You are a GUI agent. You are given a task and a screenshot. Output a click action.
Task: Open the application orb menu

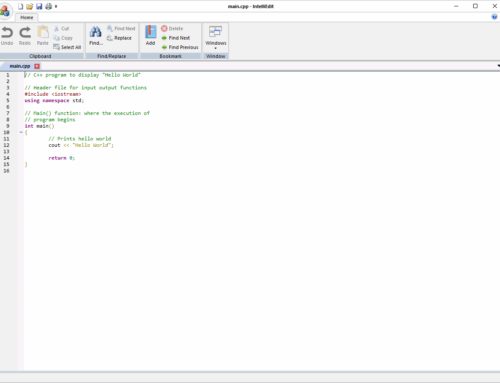click(x=5, y=11)
